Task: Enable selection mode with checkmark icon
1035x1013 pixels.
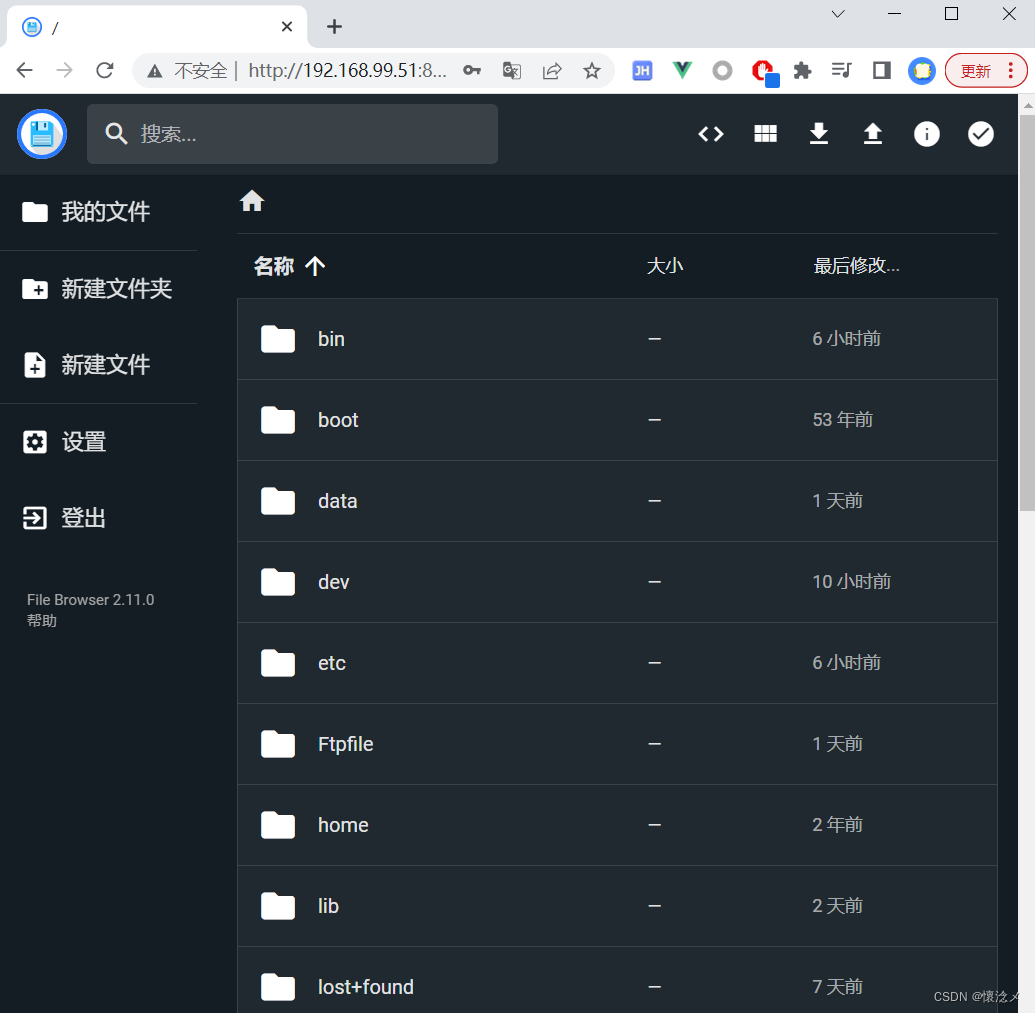Action: 981,133
